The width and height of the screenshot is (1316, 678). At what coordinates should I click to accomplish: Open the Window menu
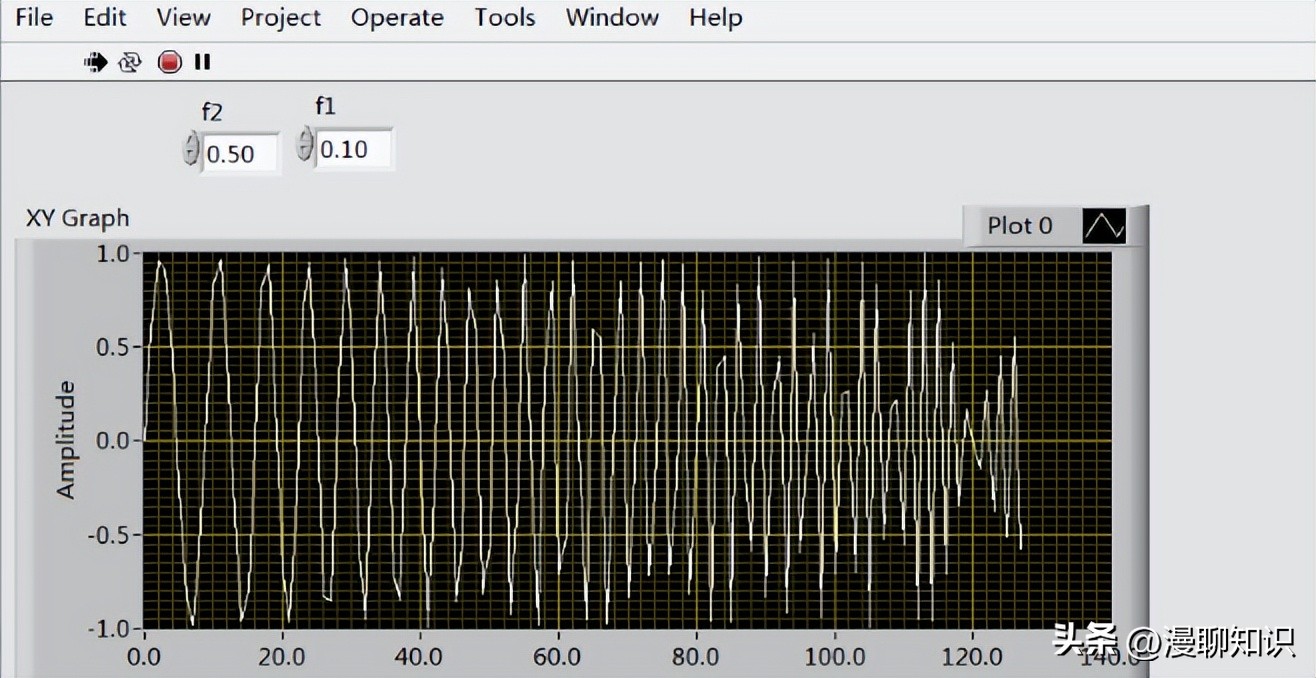click(x=611, y=17)
